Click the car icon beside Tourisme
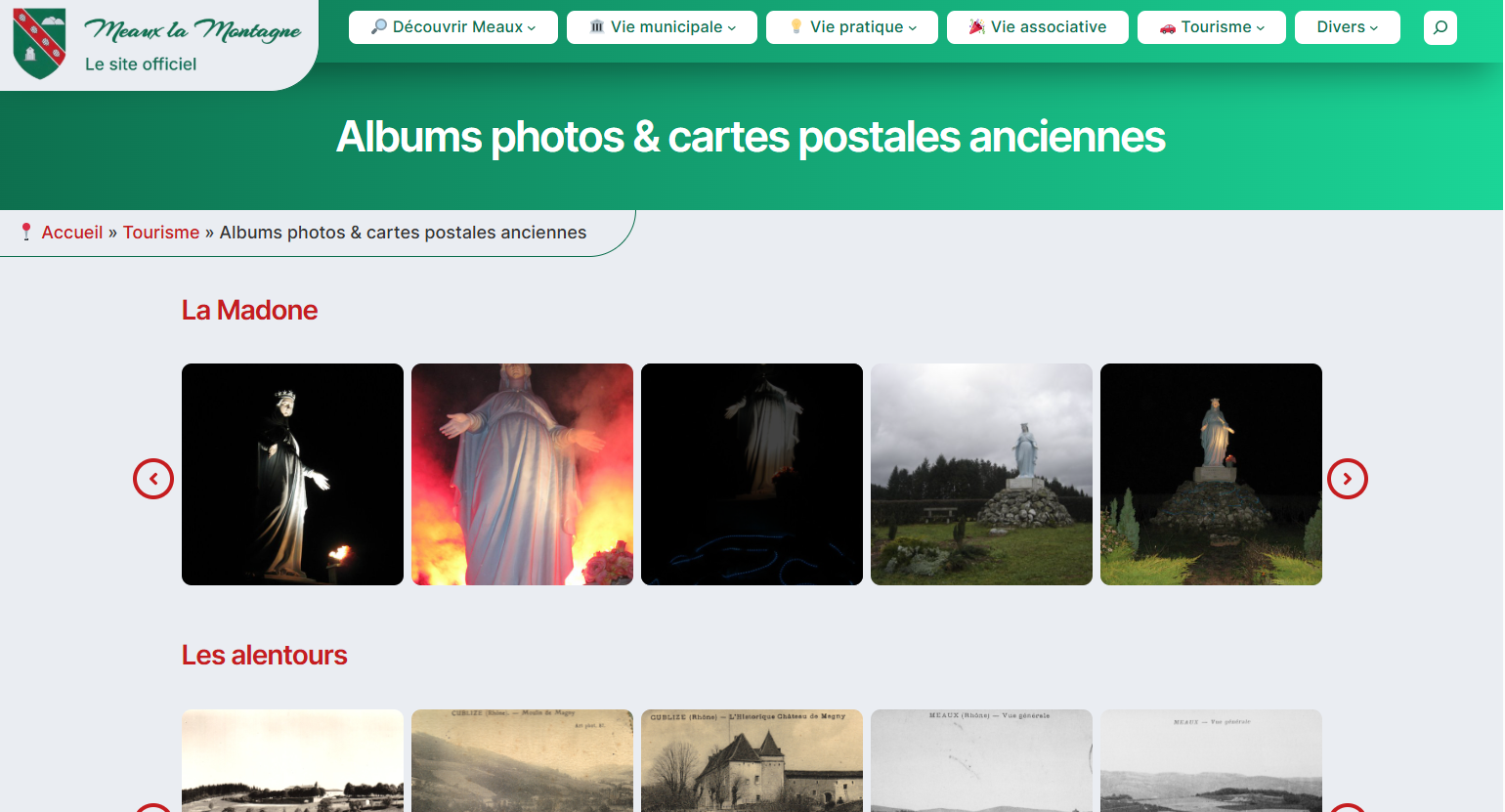 pyautogui.click(x=1167, y=27)
